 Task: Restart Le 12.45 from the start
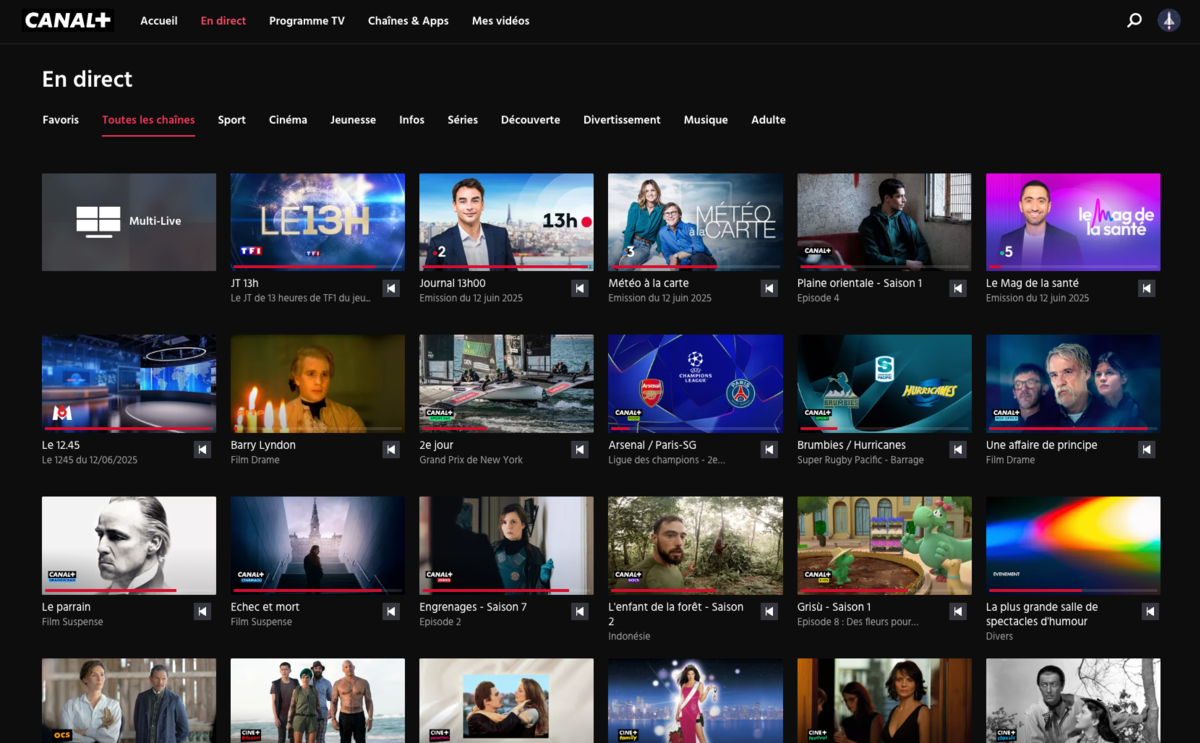[202, 450]
